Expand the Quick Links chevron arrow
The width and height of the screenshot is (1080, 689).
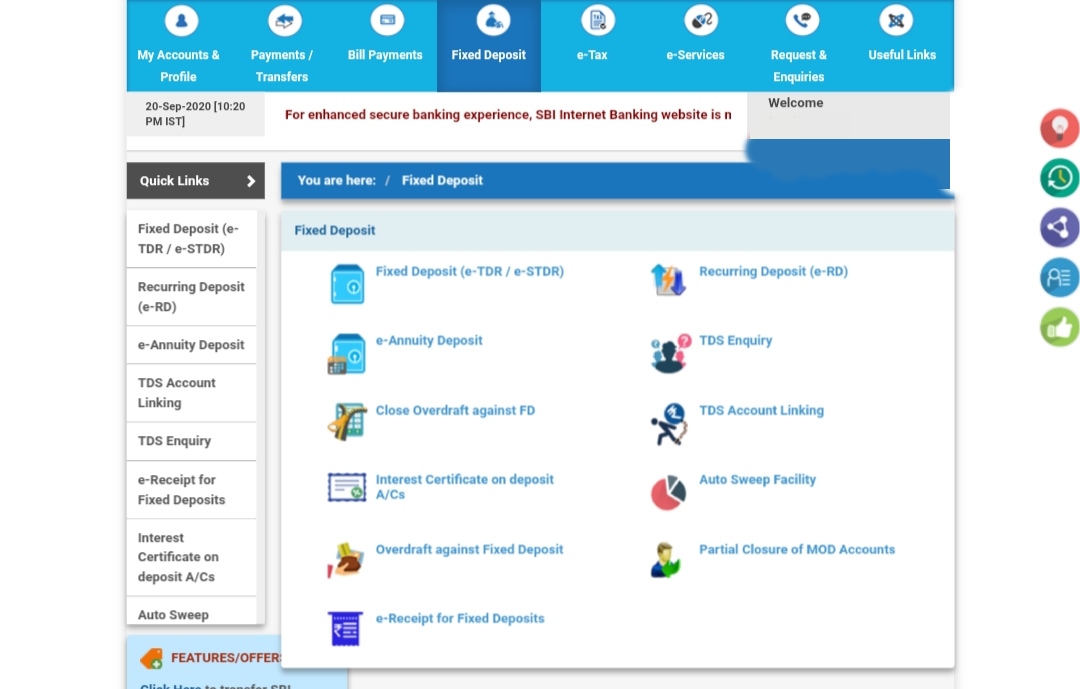pyautogui.click(x=251, y=181)
